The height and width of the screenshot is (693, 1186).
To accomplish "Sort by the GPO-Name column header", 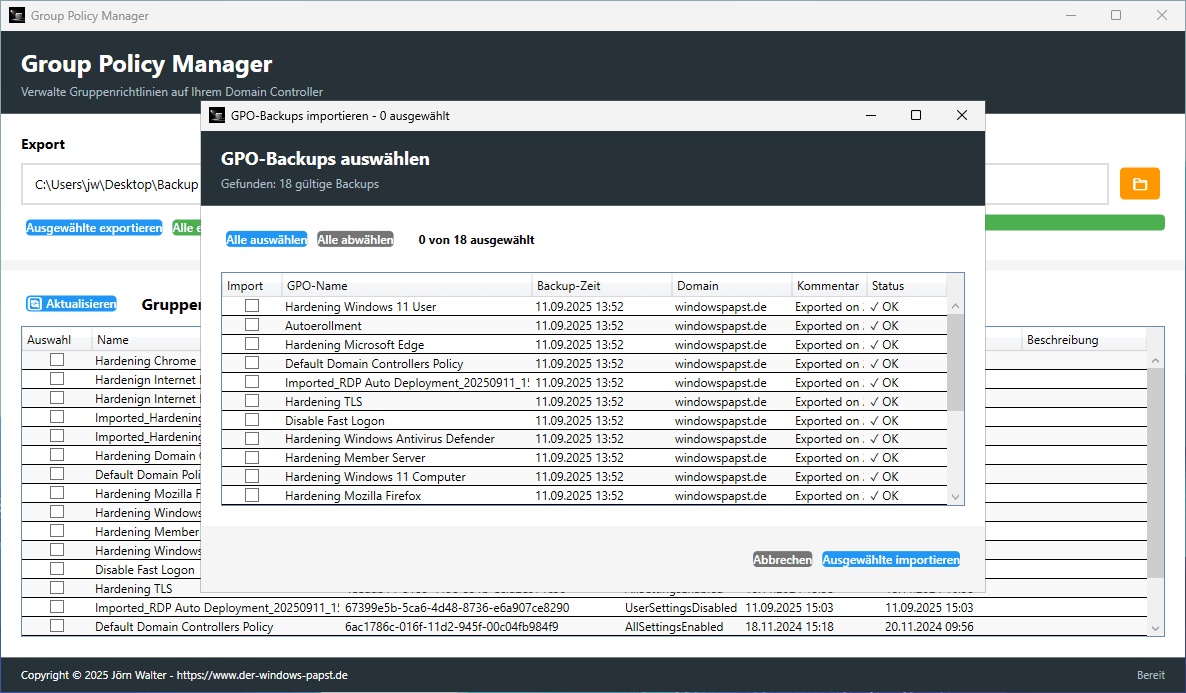I will pos(406,286).
